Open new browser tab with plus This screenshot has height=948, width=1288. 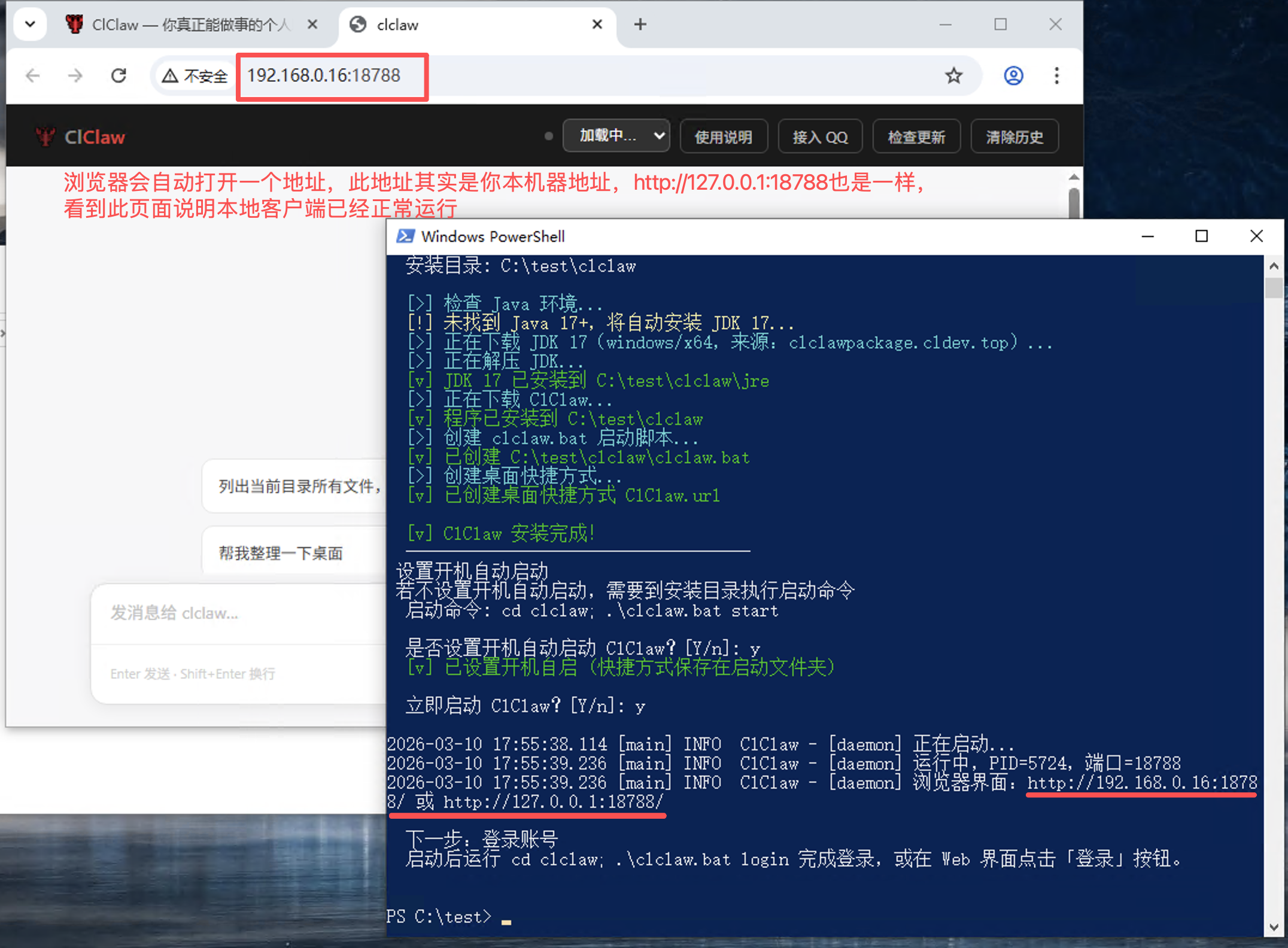640,25
